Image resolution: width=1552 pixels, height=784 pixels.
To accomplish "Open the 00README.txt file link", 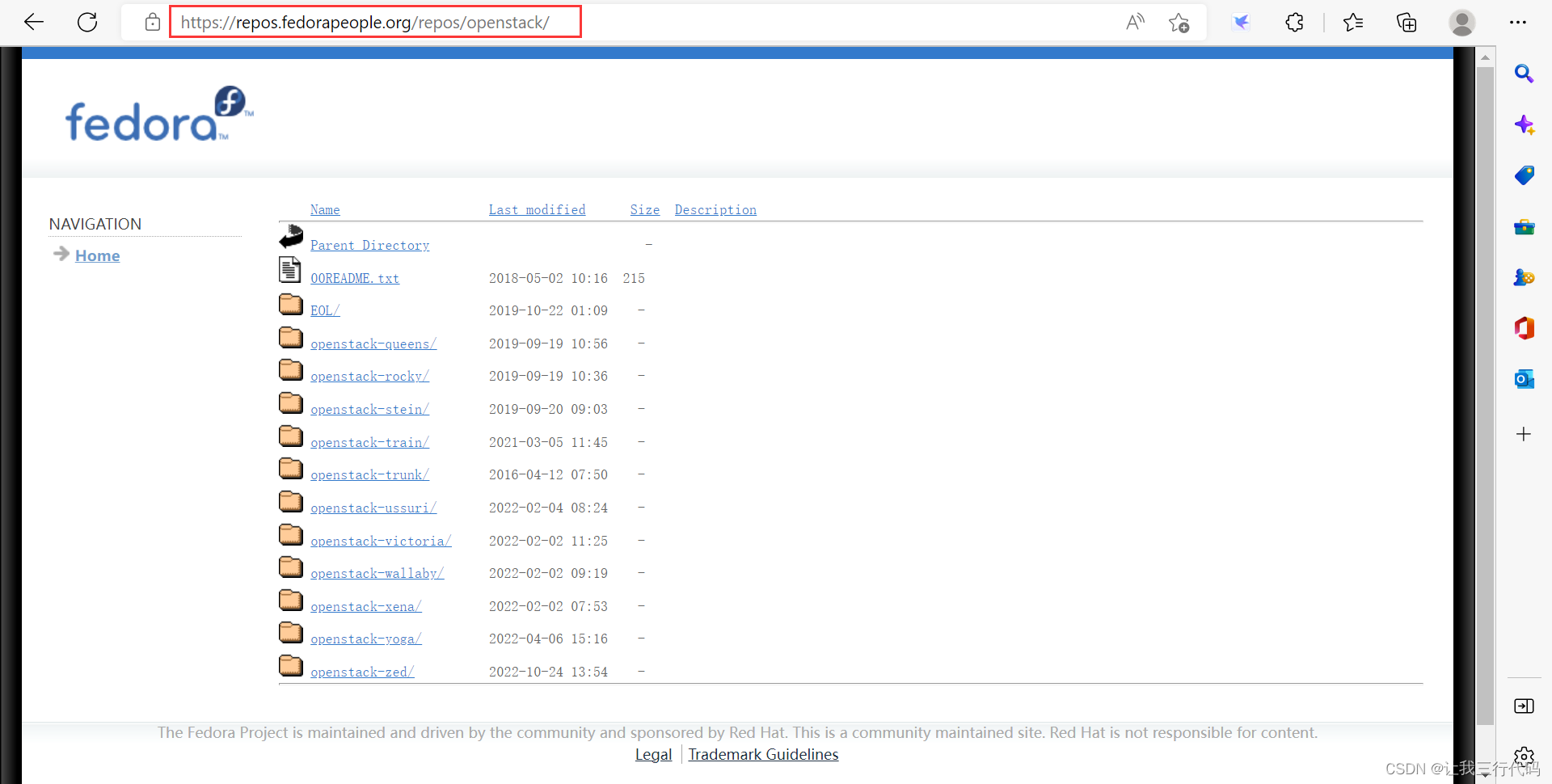I will pos(355,278).
